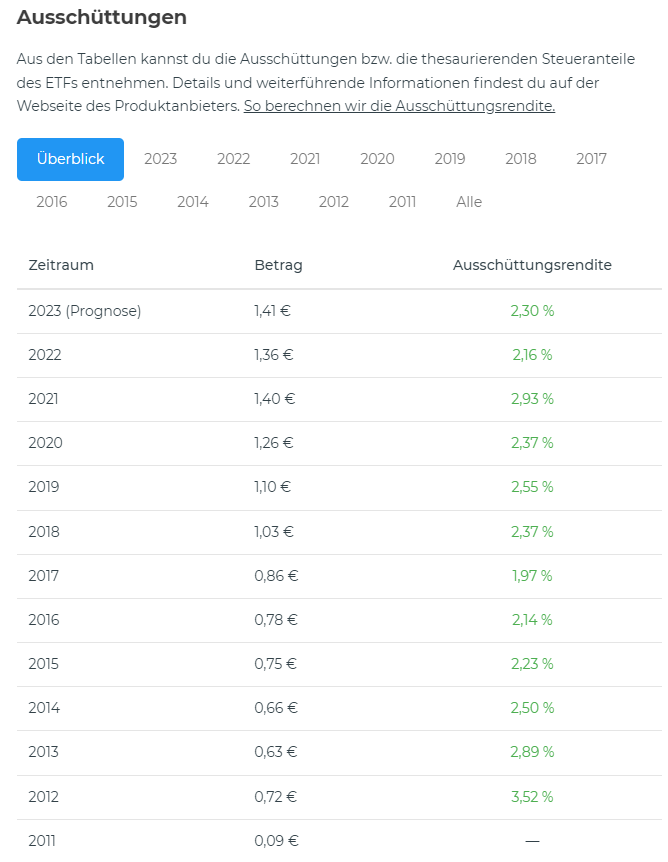
Task: Click the '2023 (Prognose)' table row label
Action: click(x=85, y=311)
